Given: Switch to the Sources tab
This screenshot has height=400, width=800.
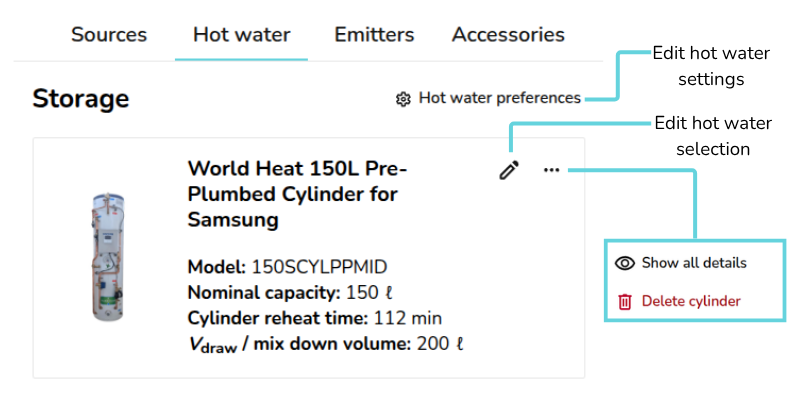Looking at the screenshot, I should pos(109,35).
